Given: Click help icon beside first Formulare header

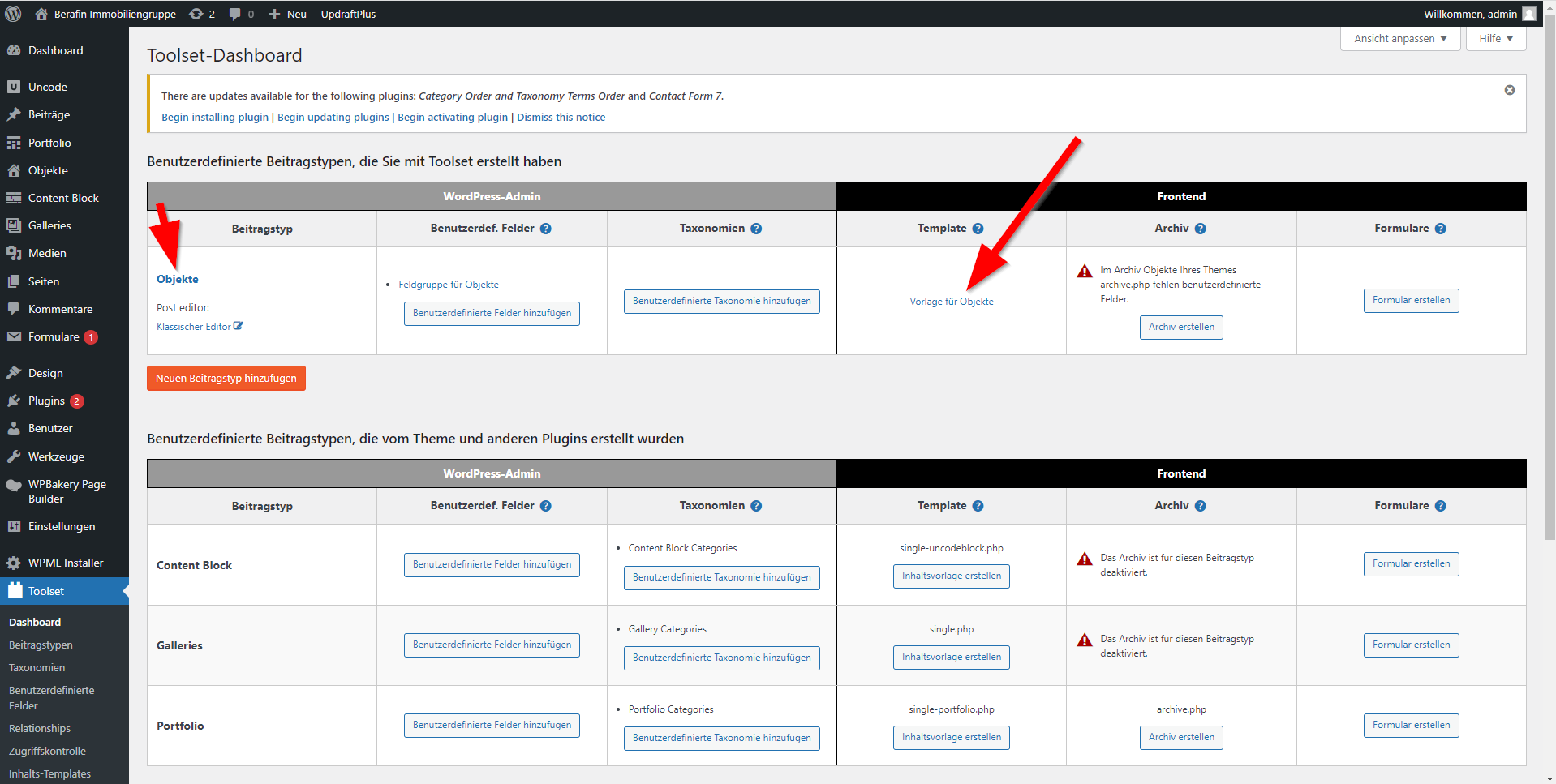Looking at the screenshot, I should 1440,229.
